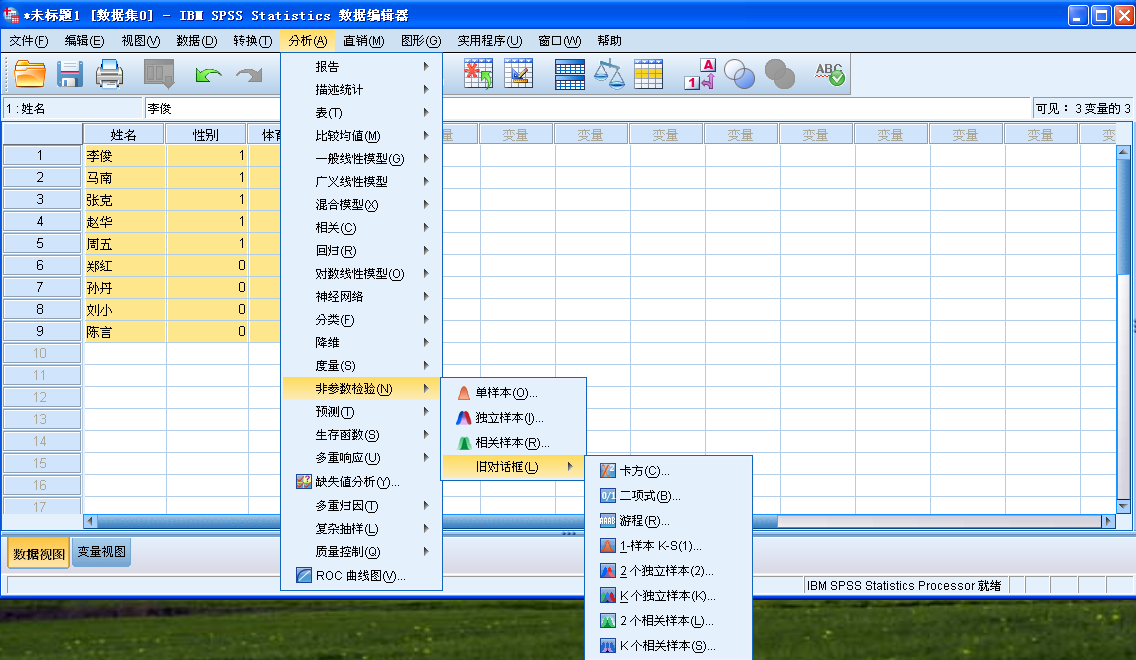
Task: Click the Insert Cases toolbar icon
Action: (x=478, y=74)
